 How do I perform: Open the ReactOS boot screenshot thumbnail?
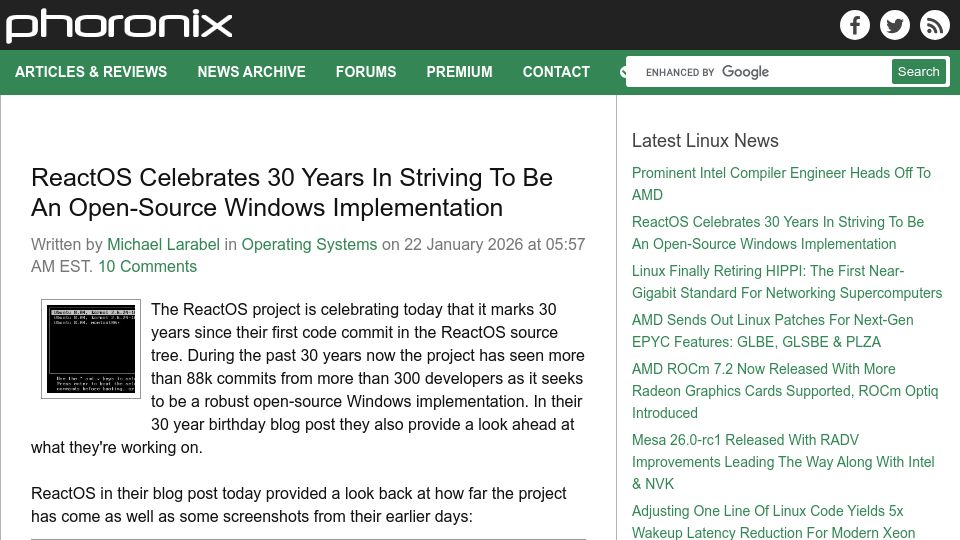(x=91, y=348)
